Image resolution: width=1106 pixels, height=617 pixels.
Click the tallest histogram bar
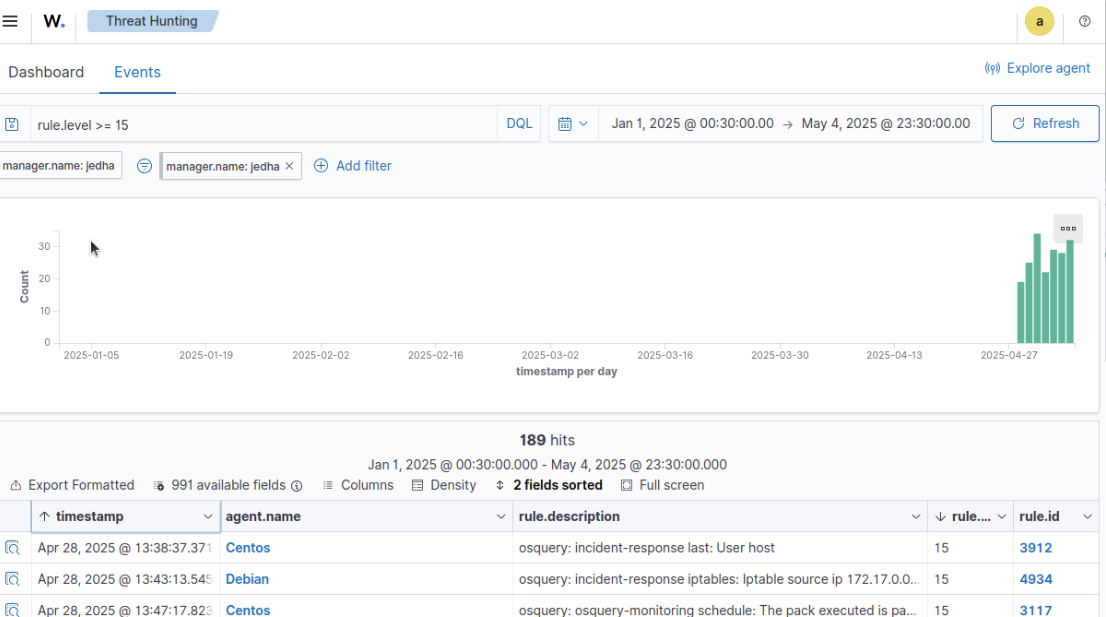1037,288
